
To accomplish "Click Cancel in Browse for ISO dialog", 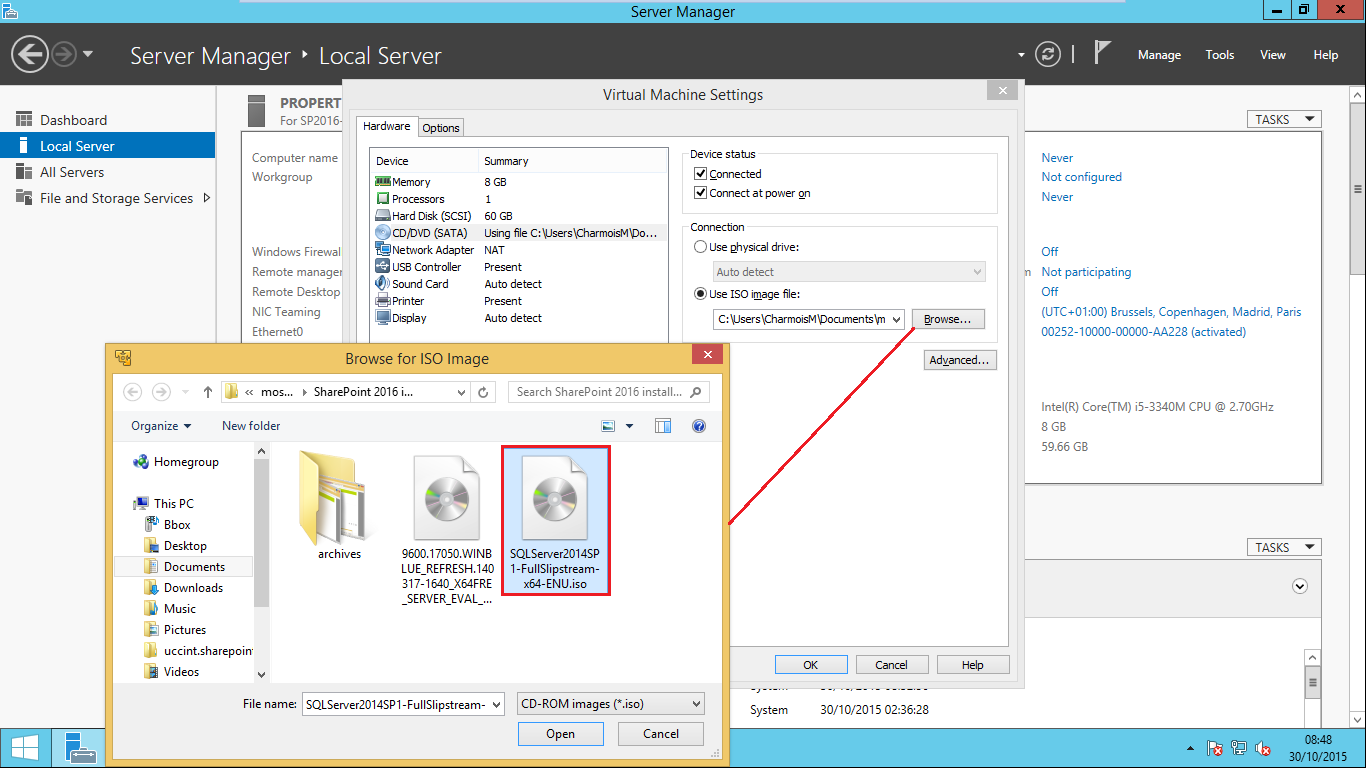I will pos(661,733).
